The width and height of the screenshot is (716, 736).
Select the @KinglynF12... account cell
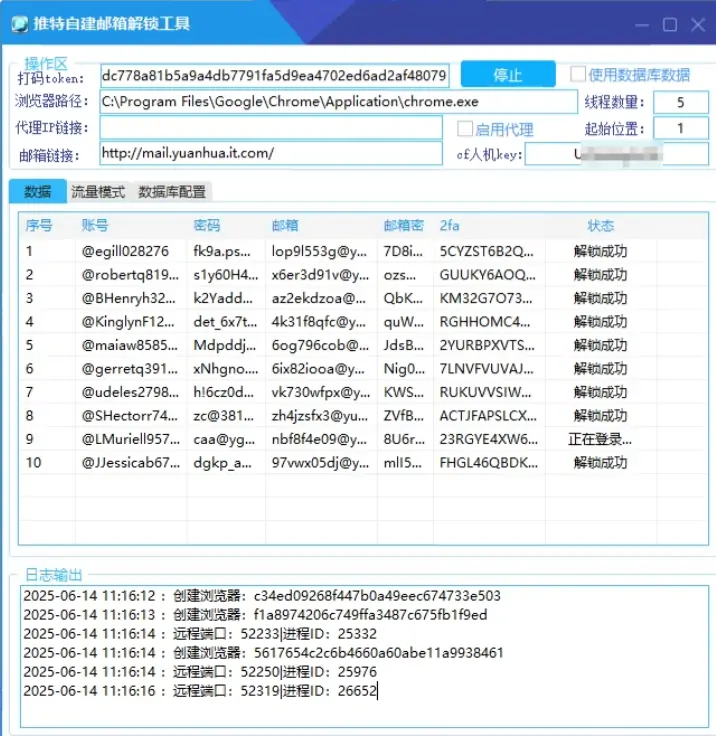click(x=130, y=322)
